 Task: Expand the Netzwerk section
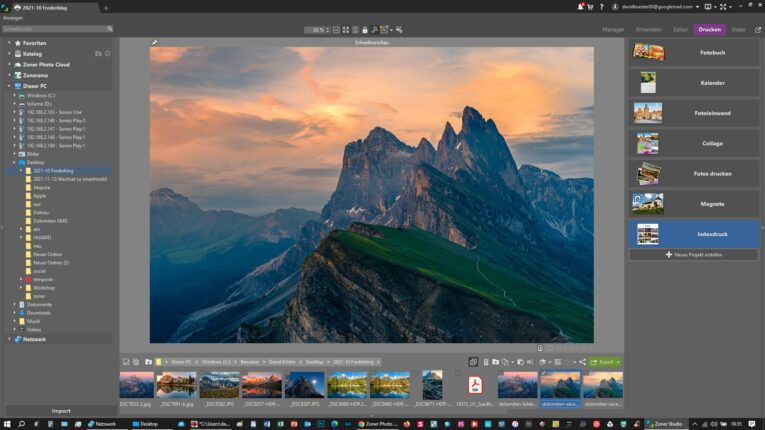point(9,339)
